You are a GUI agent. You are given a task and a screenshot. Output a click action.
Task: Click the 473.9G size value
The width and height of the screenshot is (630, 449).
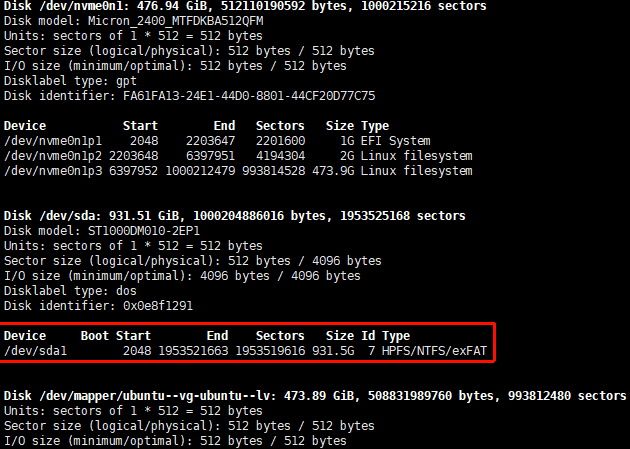pos(333,171)
